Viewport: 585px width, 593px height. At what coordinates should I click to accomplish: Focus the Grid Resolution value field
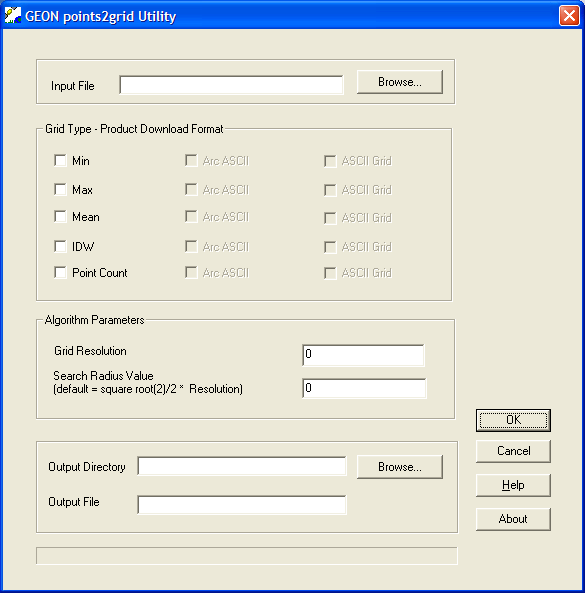pos(363,355)
